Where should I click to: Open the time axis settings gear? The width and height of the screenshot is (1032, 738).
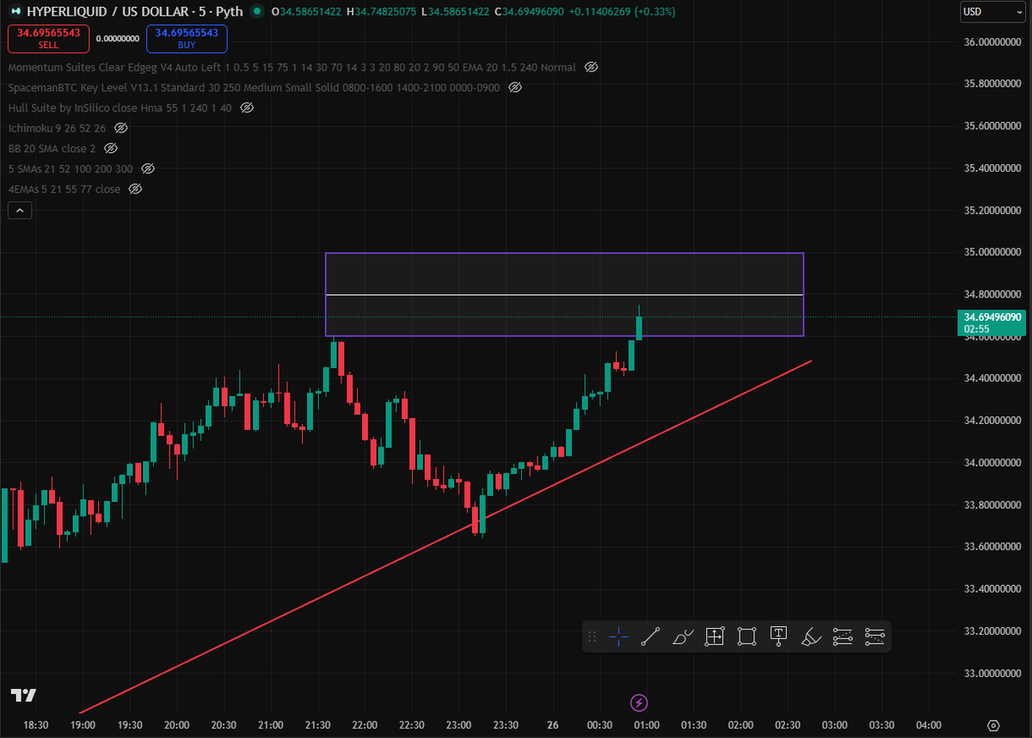tap(993, 725)
